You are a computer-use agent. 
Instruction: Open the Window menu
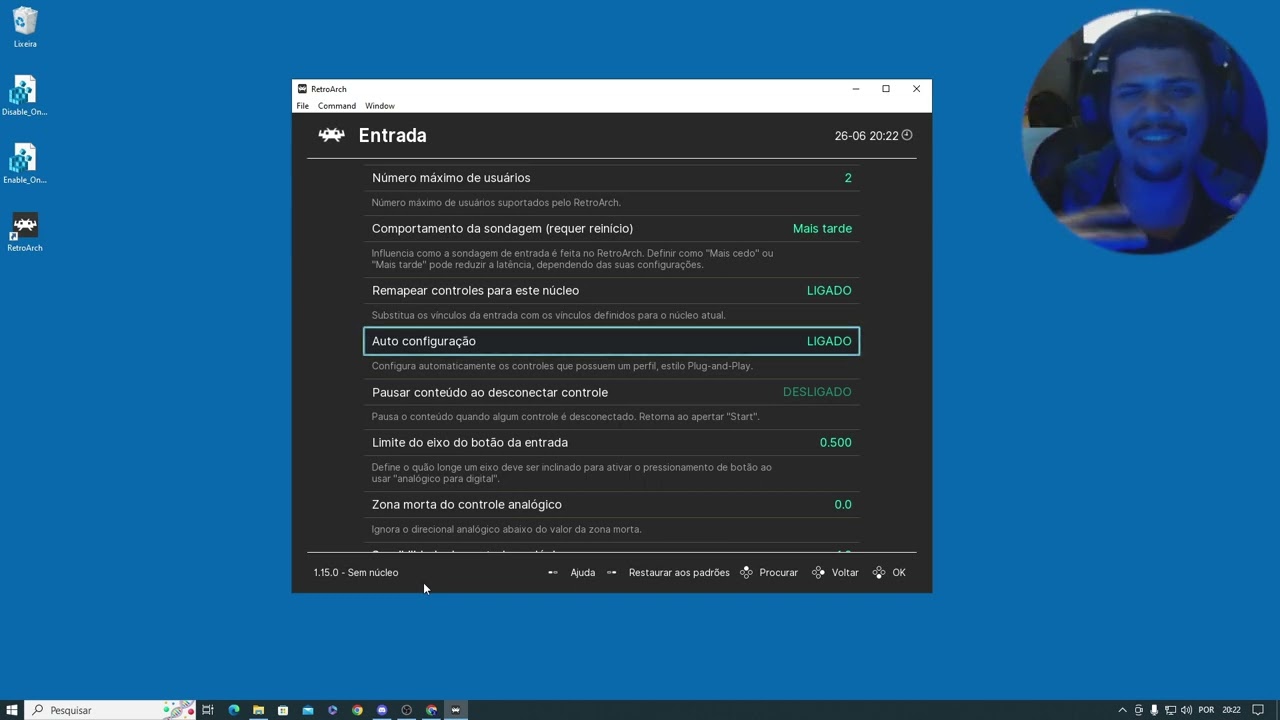click(x=380, y=106)
